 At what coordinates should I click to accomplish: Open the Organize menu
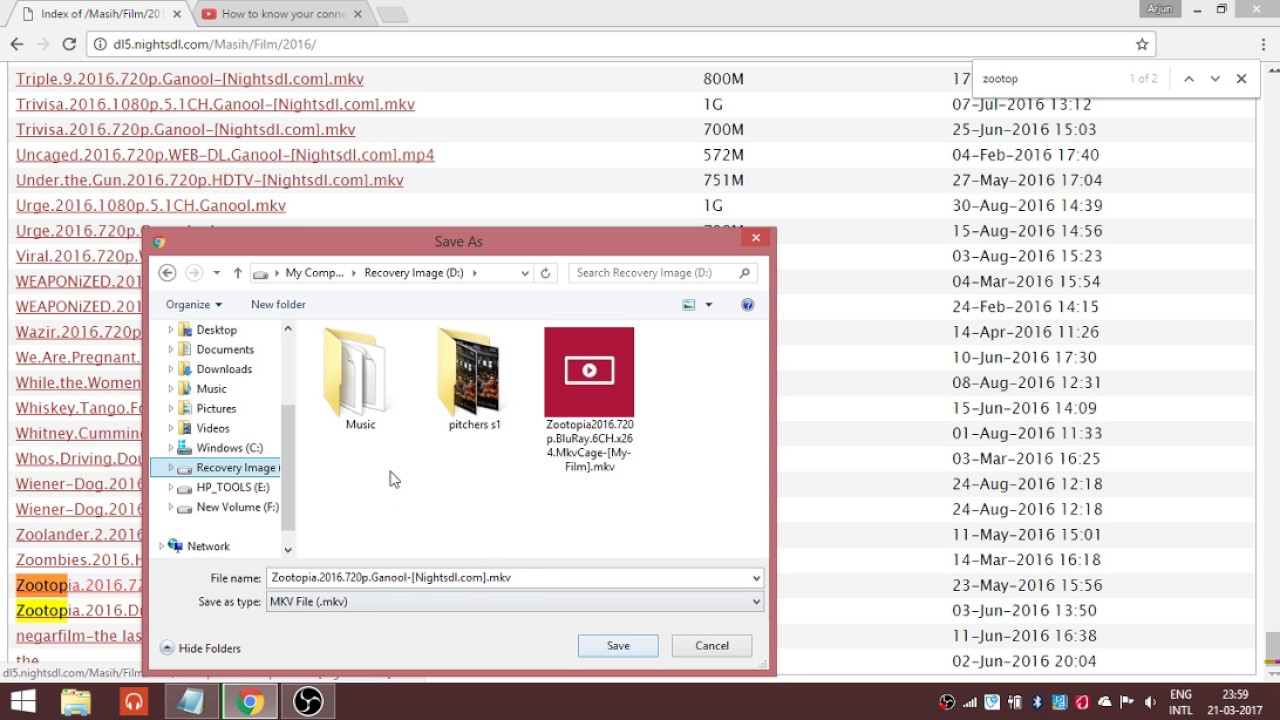point(193,304)
